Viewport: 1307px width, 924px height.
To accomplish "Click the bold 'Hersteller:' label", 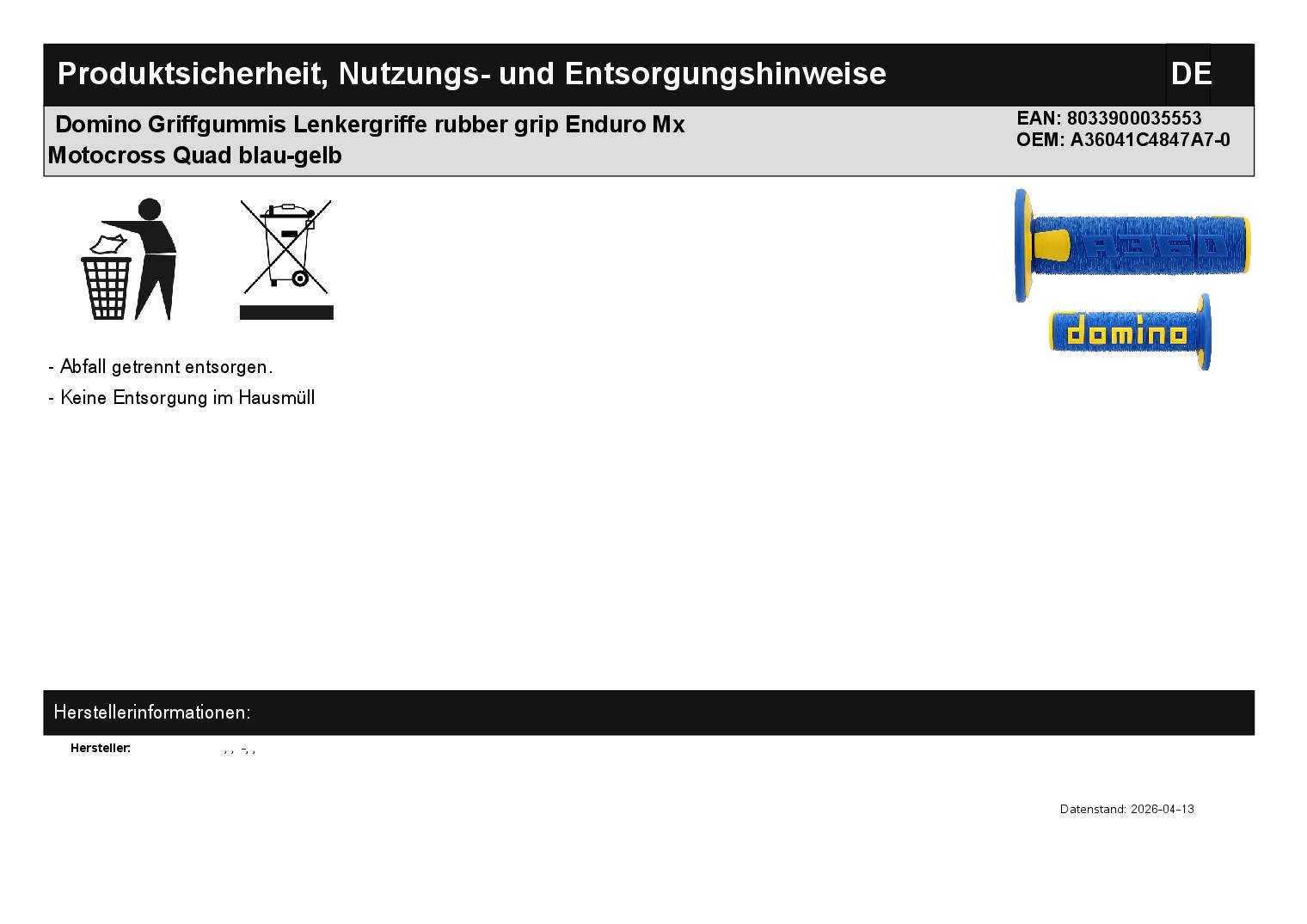I will [x=101, y=749].
